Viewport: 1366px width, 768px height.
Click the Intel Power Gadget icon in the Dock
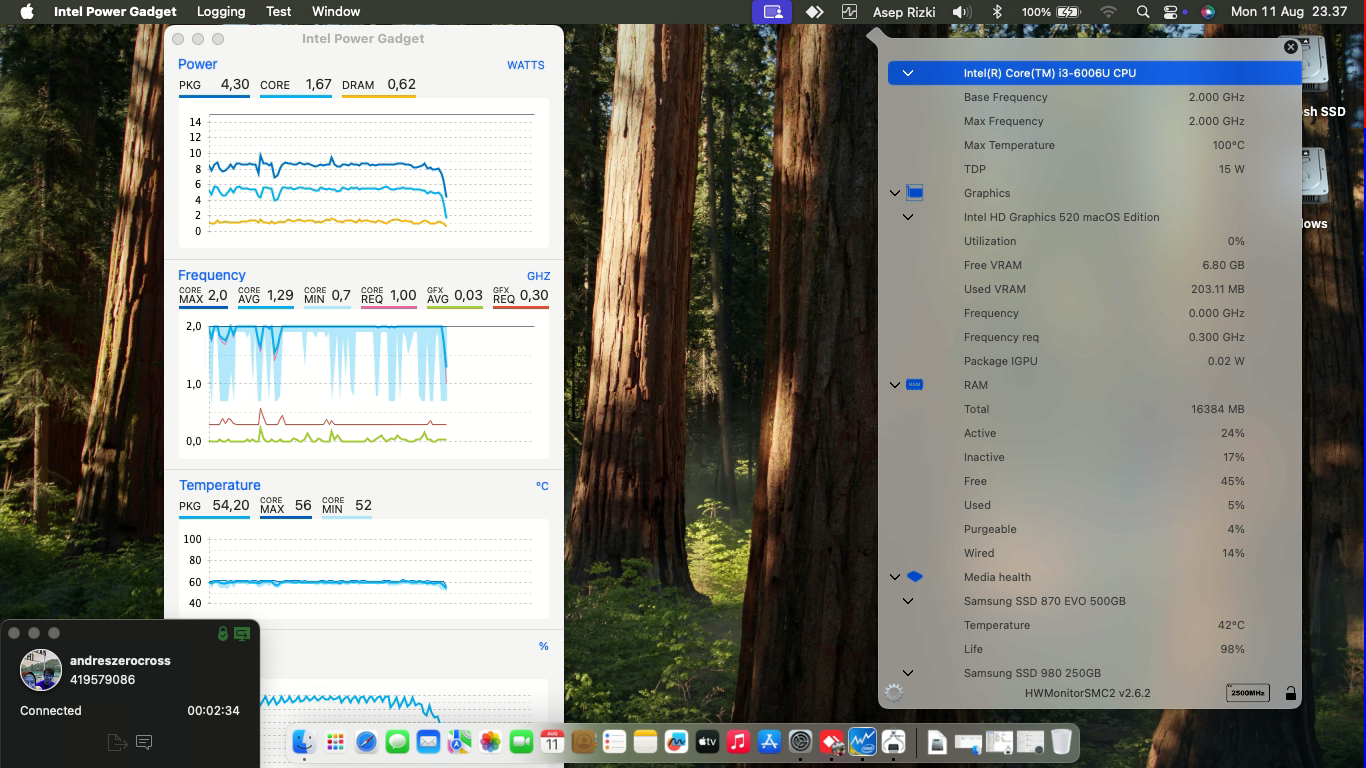coord(861,742)
